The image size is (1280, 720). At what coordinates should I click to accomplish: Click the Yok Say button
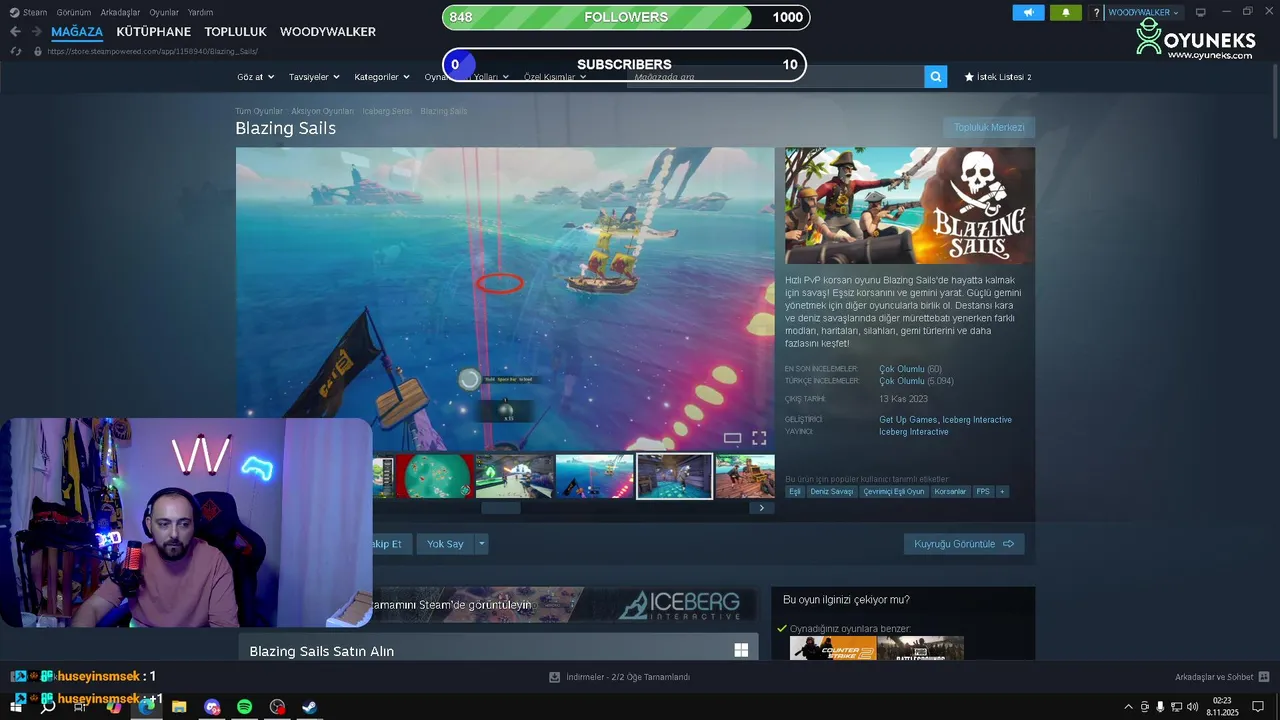click(x=445, y=544)
